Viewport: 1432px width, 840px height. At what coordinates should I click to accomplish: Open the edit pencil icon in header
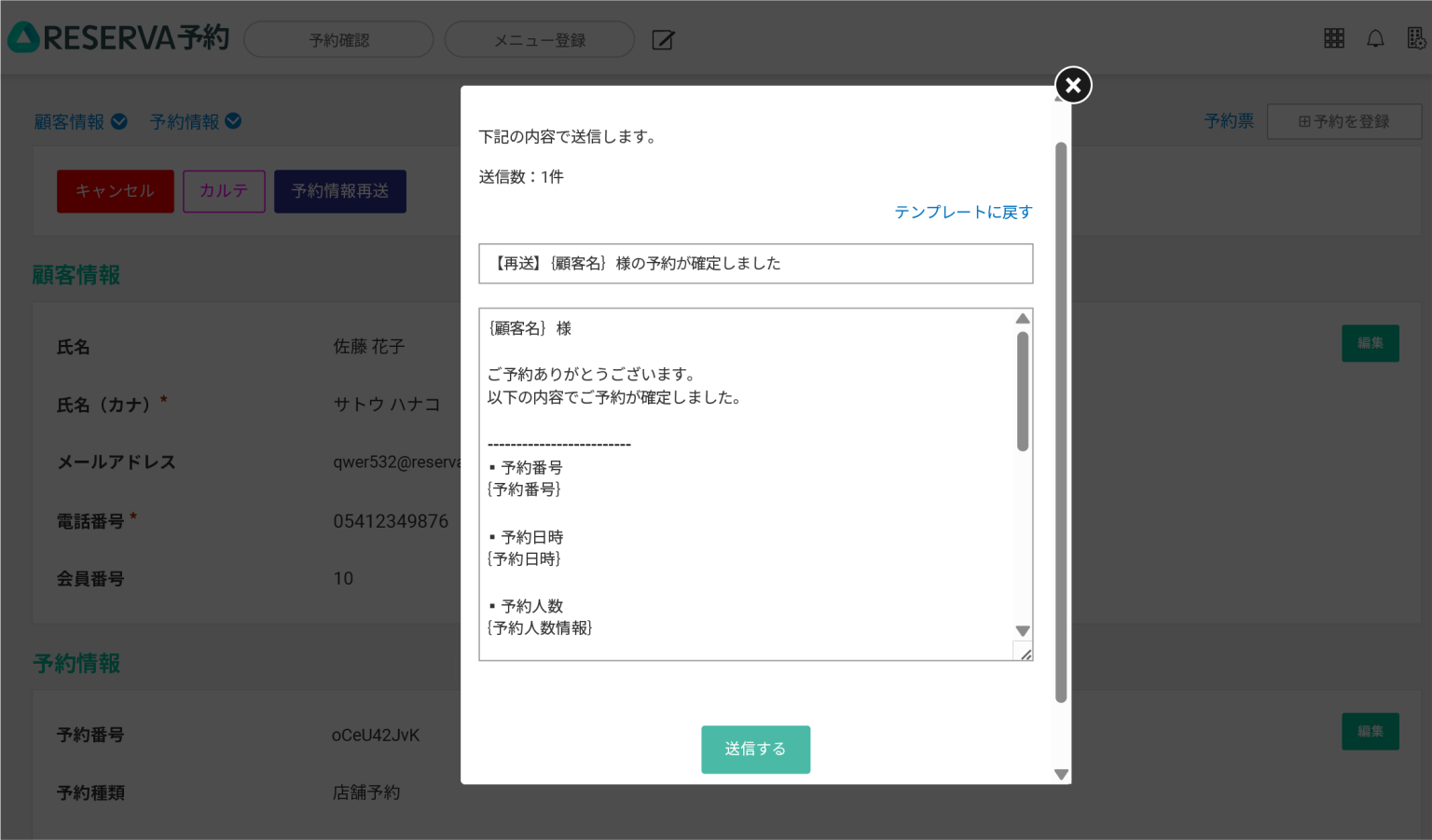tap(663, 40)
